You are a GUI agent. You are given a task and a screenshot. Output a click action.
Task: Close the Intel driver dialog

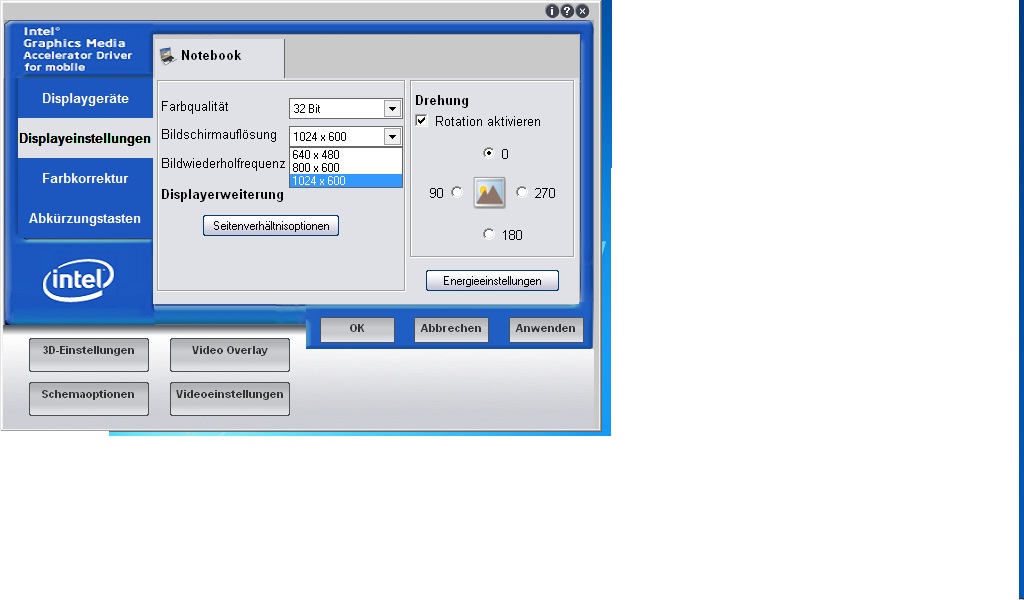click(582, 11)
